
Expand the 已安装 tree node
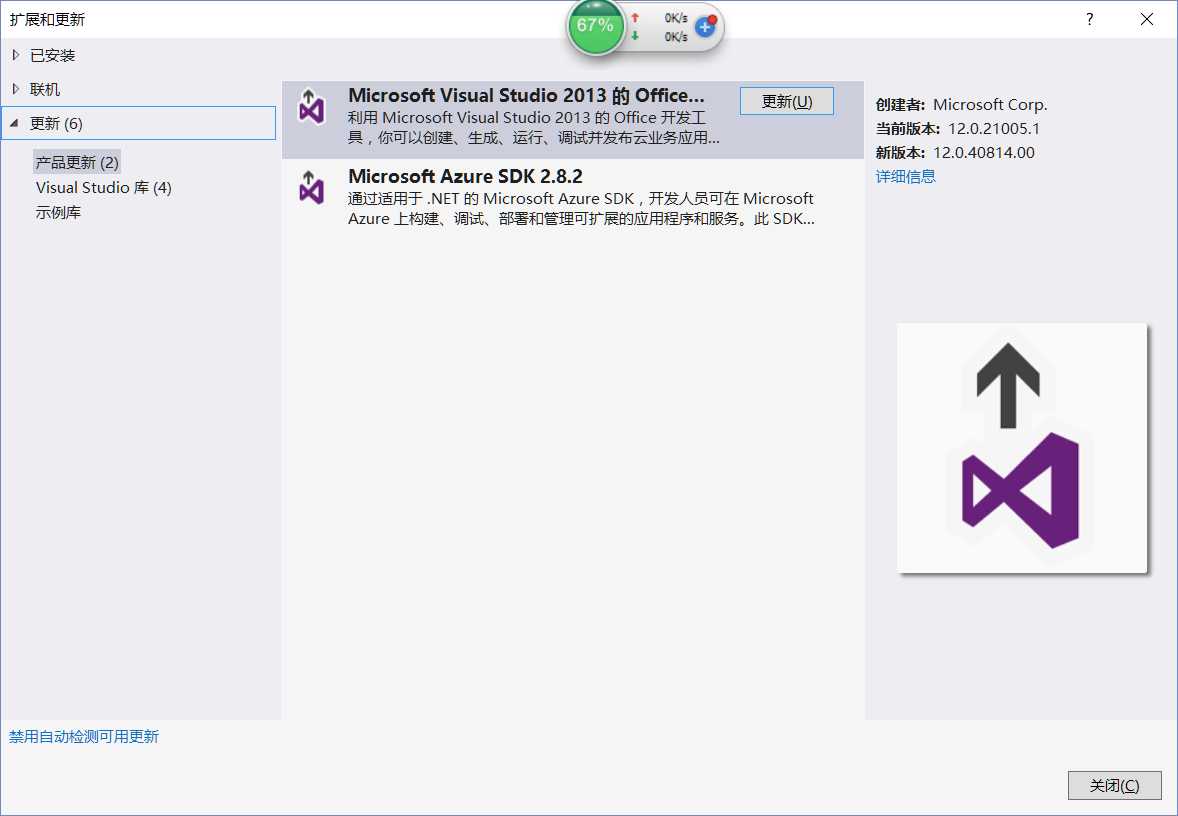(x=16, y=55)
